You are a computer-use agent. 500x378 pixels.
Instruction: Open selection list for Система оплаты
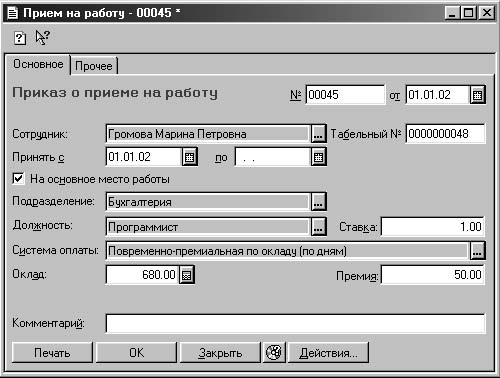point(477,251)
